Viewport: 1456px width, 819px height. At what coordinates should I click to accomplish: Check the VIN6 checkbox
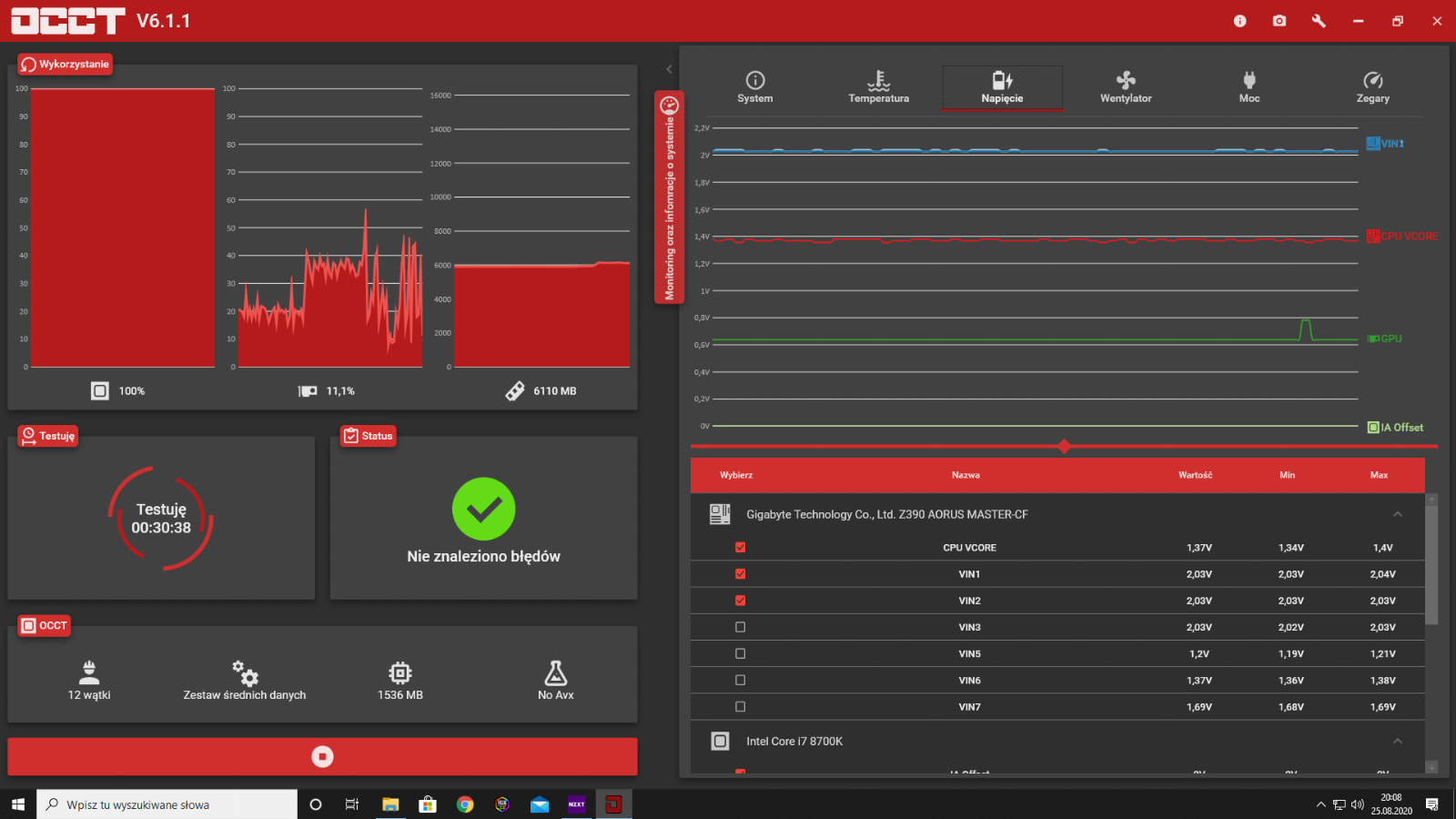tap(740, 680)
